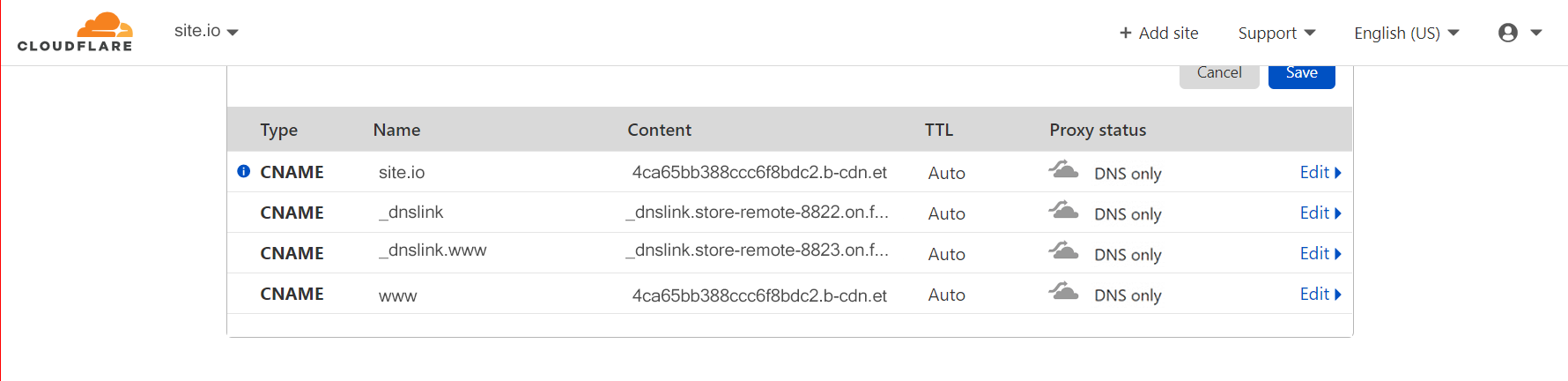Screen dimensions: 1568x381
Task: Click the site.io record content value
Action: pos(759,172)
